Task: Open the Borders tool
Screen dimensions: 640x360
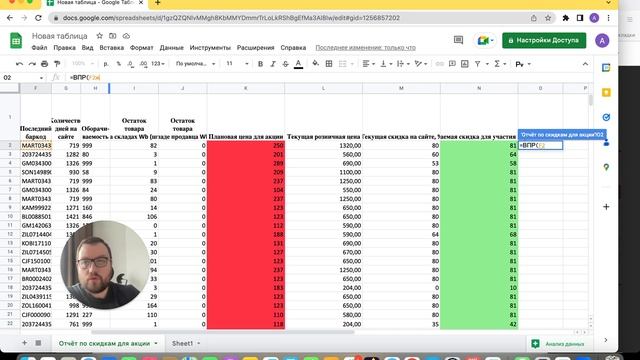Action: pyautogui.click(x=329, y=64)
